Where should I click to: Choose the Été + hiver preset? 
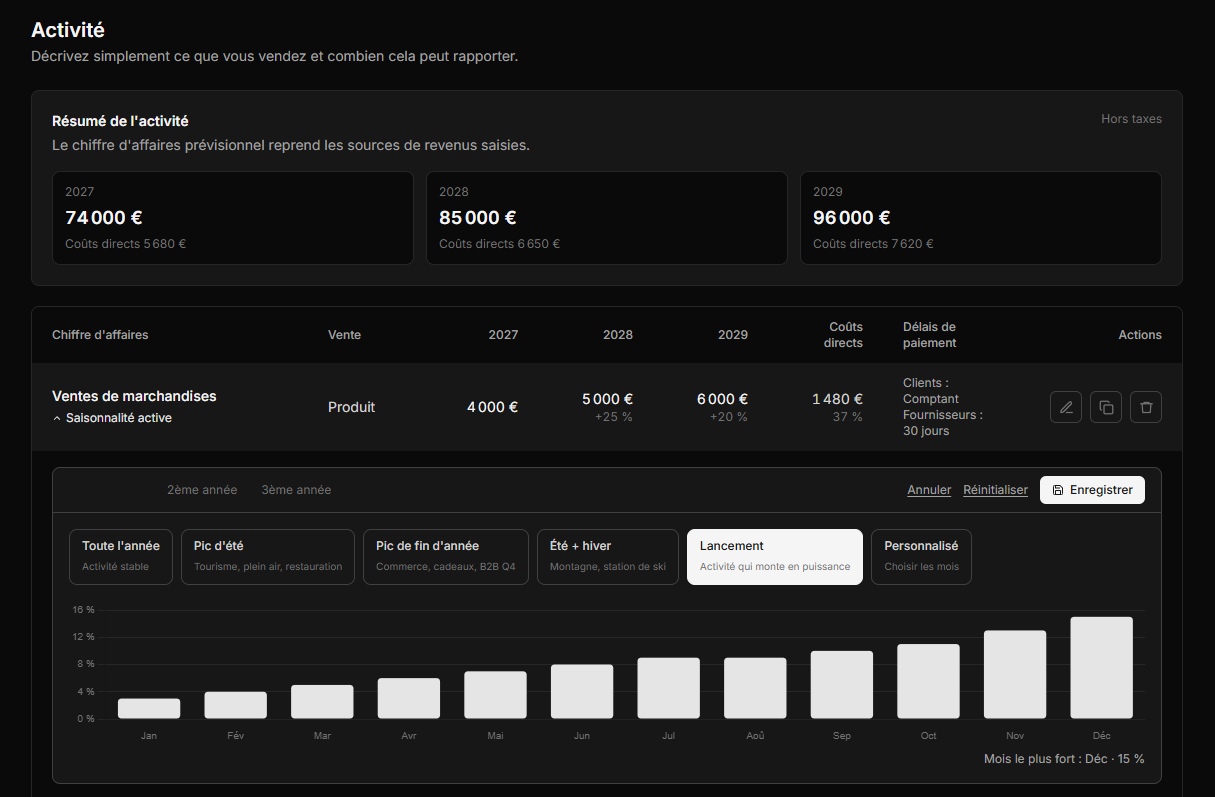pyautogui.click(x=608, y=556)
